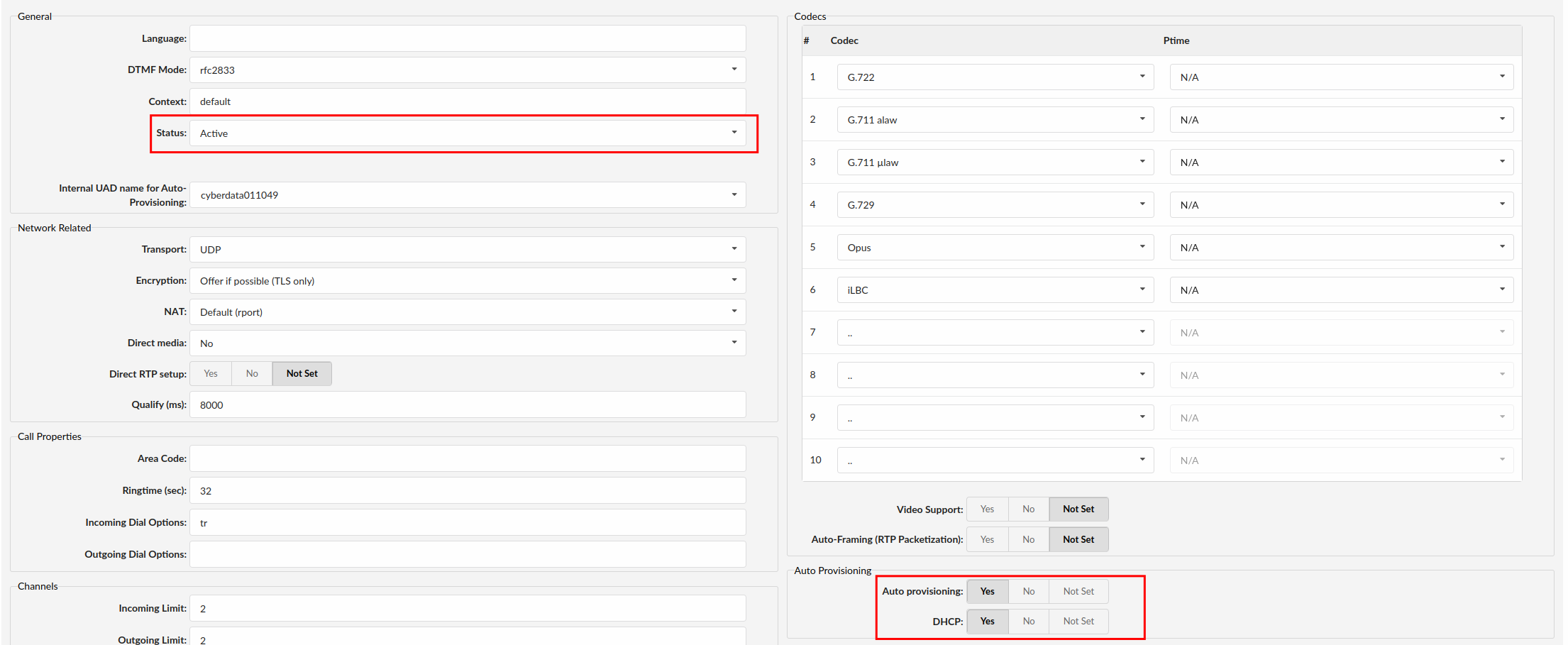Viewport: 1568px width, 645px height.
Task: Click the Outgoing Limit field
Action: [x=468, y=637]
